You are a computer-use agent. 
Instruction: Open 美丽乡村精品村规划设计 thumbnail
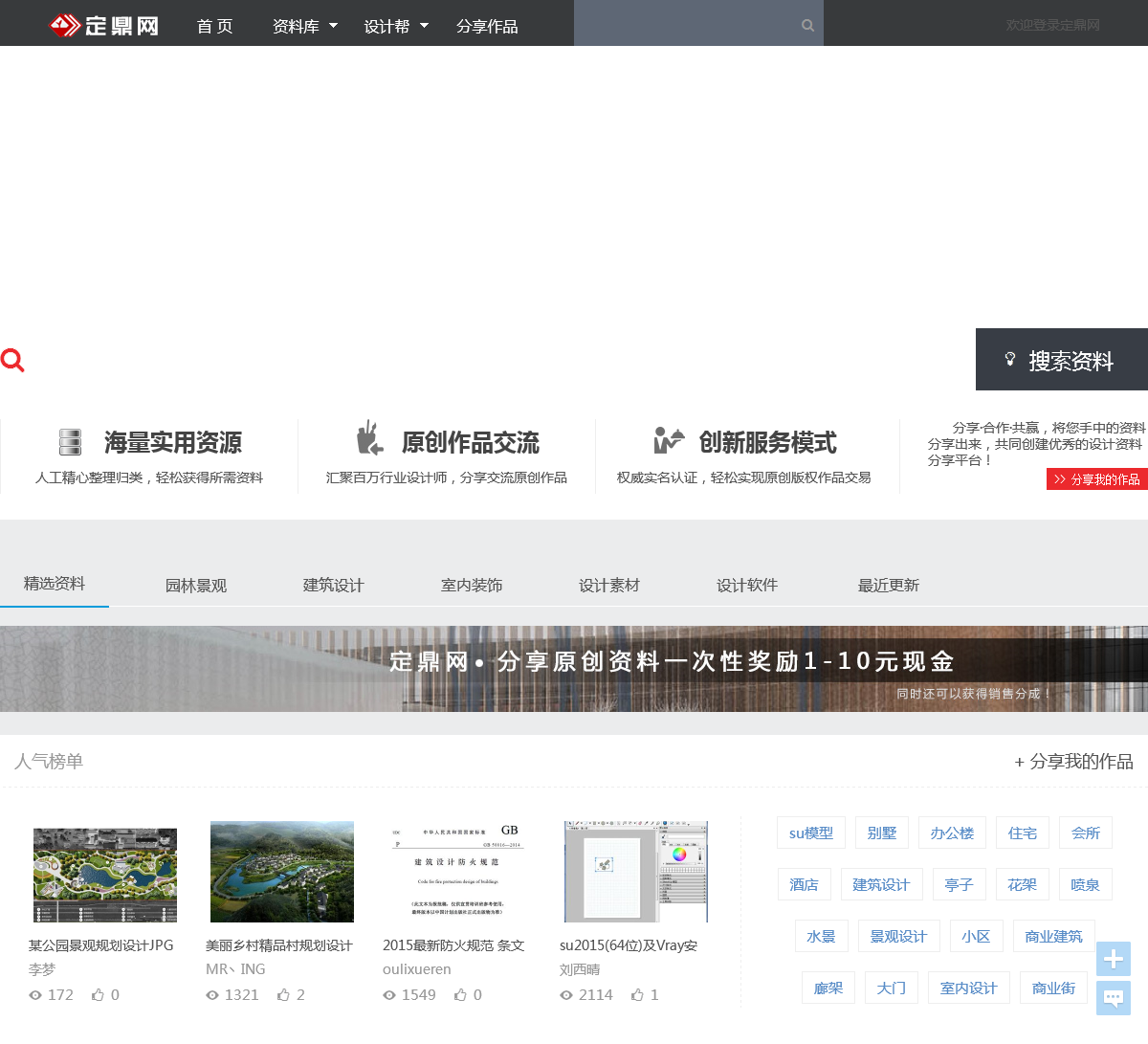(282, 872)
